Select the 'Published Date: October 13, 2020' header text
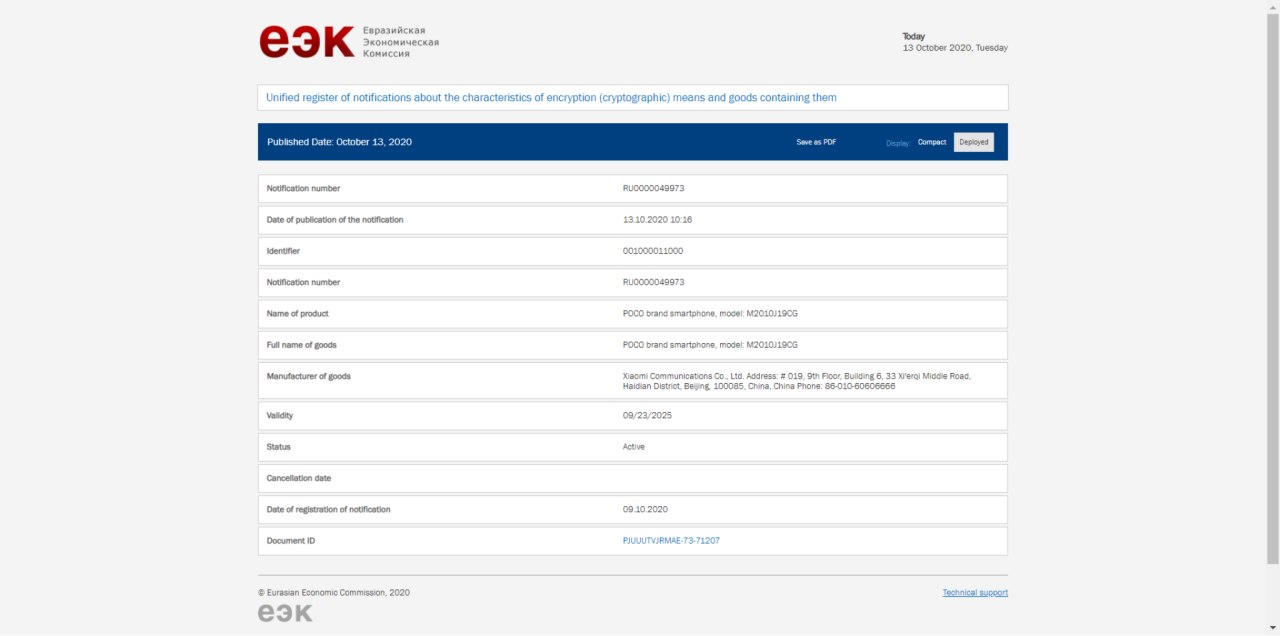 coord(339,142)
